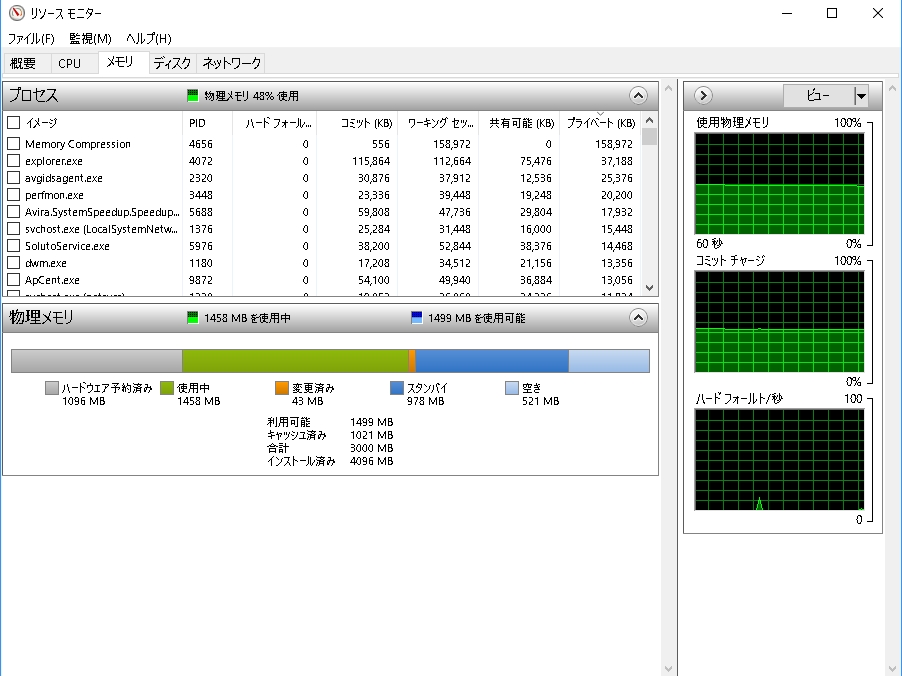The width and height of the screenshot is (902, 676).
Task: Click PID value 3448 for perfmon.exe
Action: pos(200,195)
